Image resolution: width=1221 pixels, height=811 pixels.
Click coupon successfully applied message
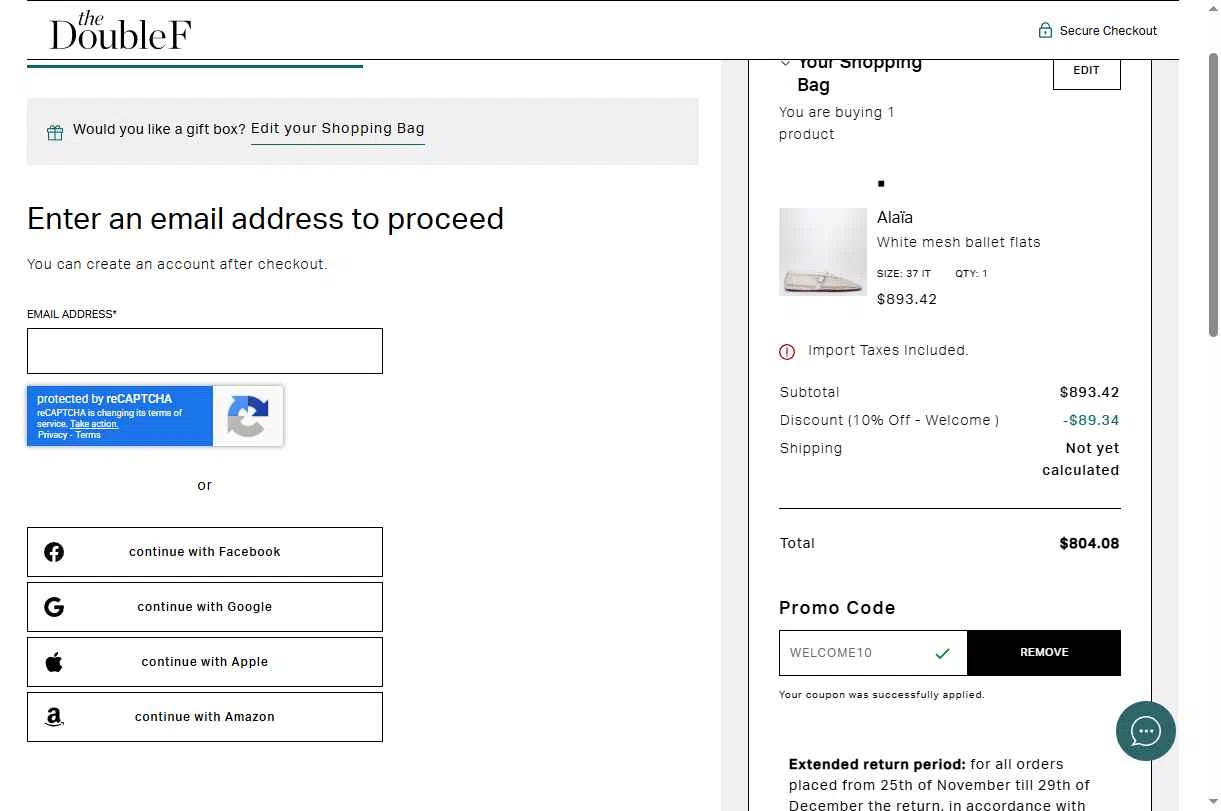tap(882, 695)
